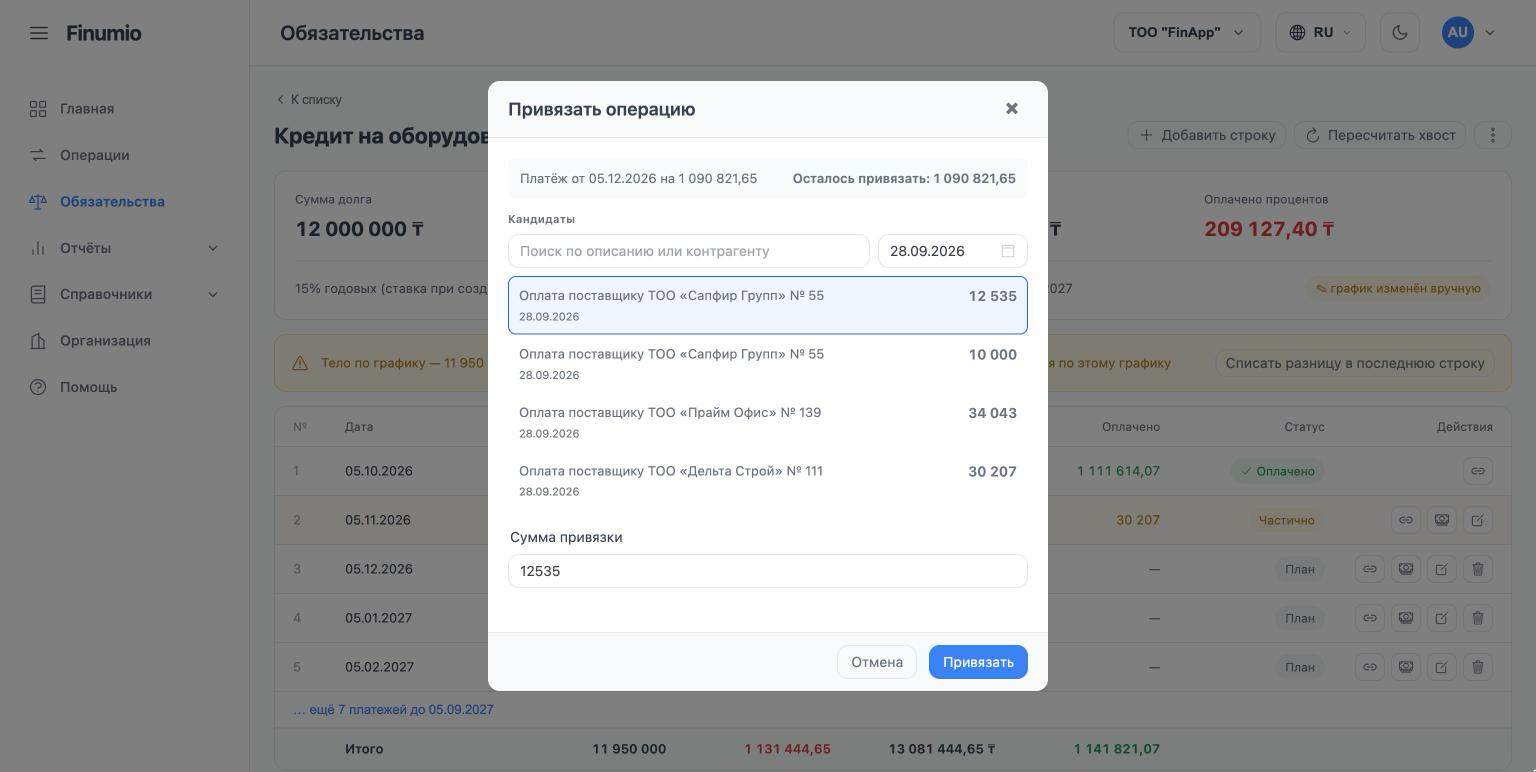Viewport: 1536px width, 772px height.
Task: Show ещё 7 платежей link
Action: click(393, 709)
